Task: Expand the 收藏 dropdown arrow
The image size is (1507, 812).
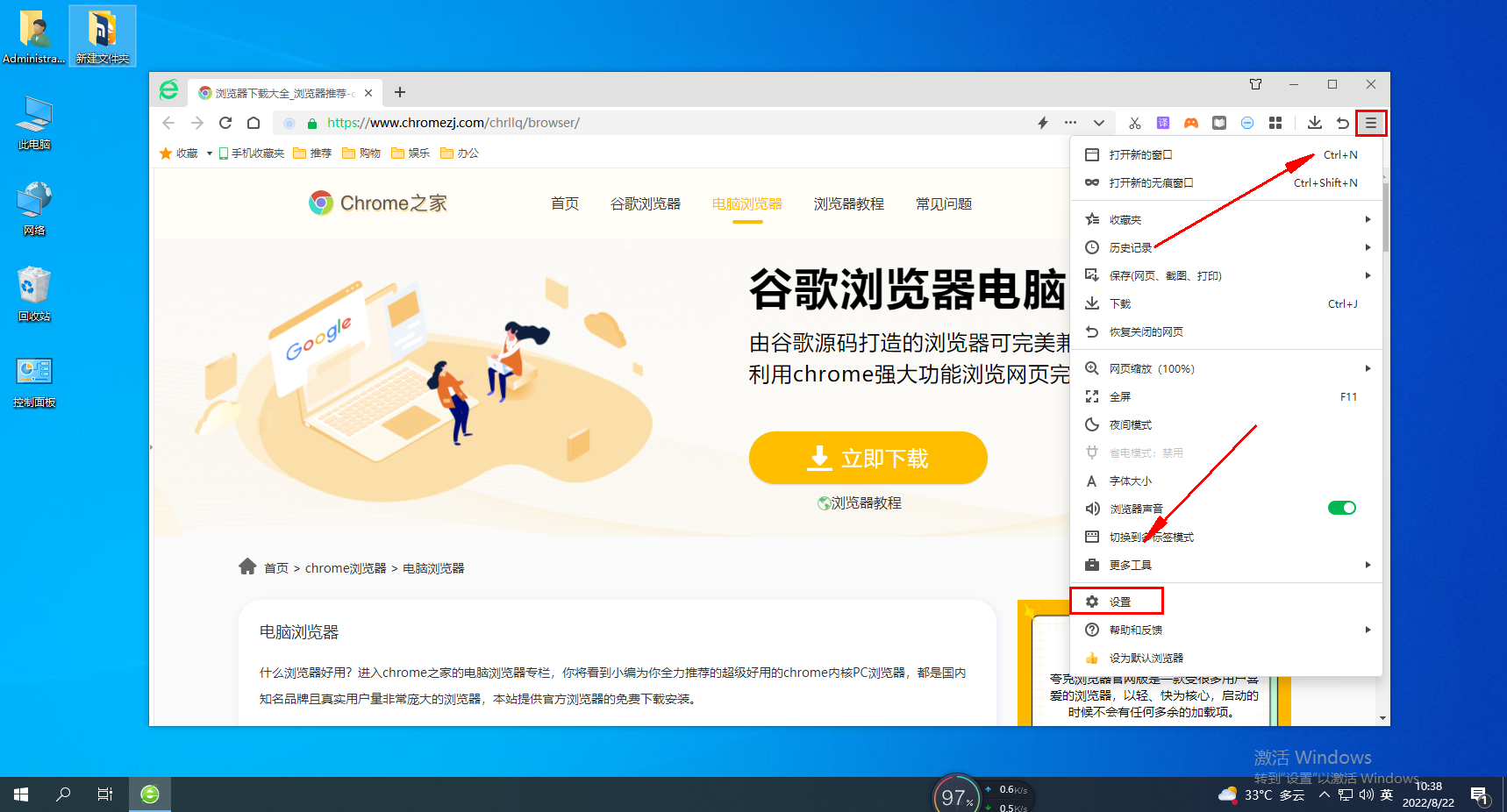Action: pos(210,153)
